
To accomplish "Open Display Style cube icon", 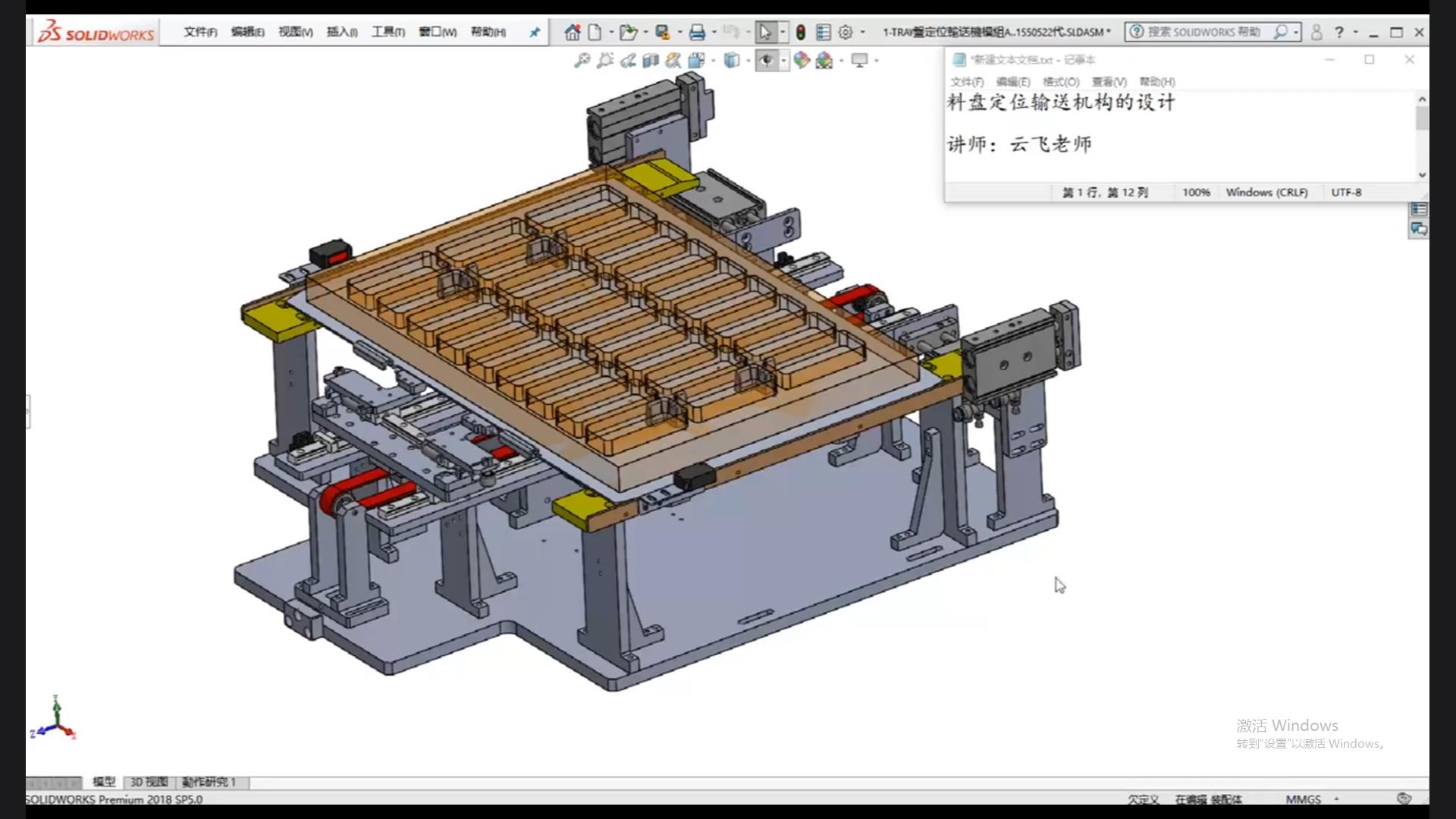I will (x=731, y=60).
